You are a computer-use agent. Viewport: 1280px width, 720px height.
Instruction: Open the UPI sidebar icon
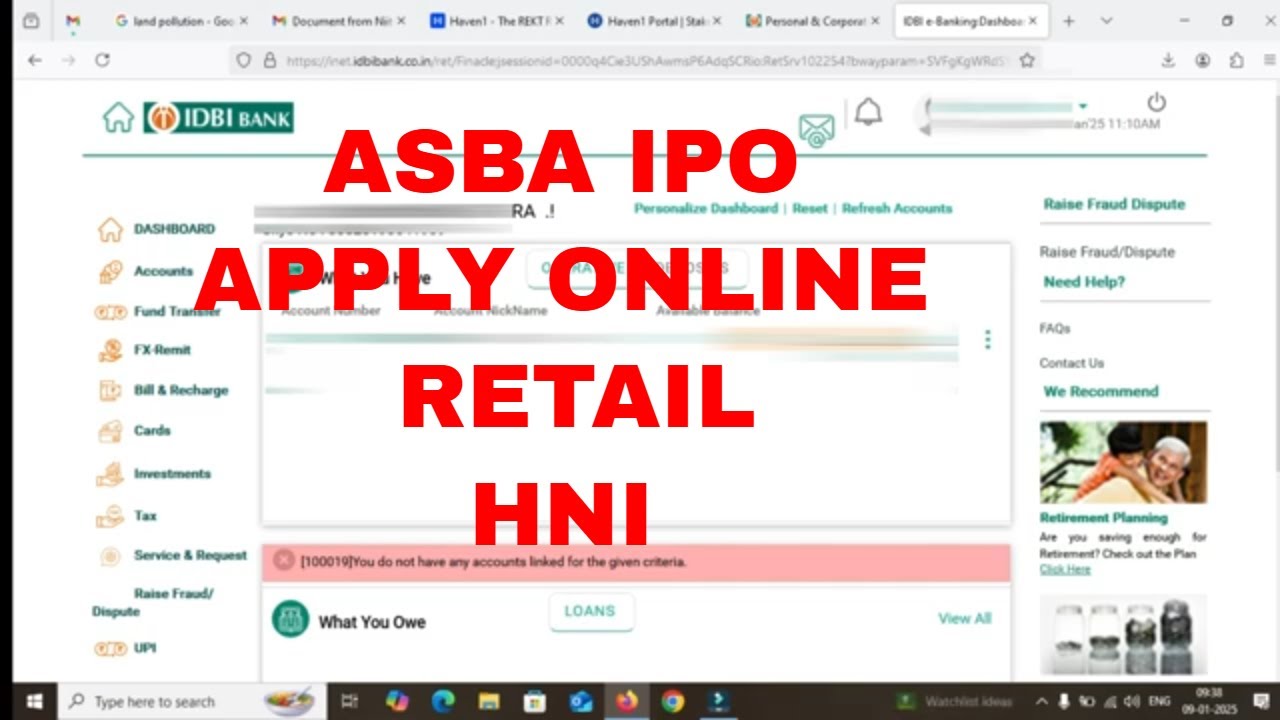110,648
